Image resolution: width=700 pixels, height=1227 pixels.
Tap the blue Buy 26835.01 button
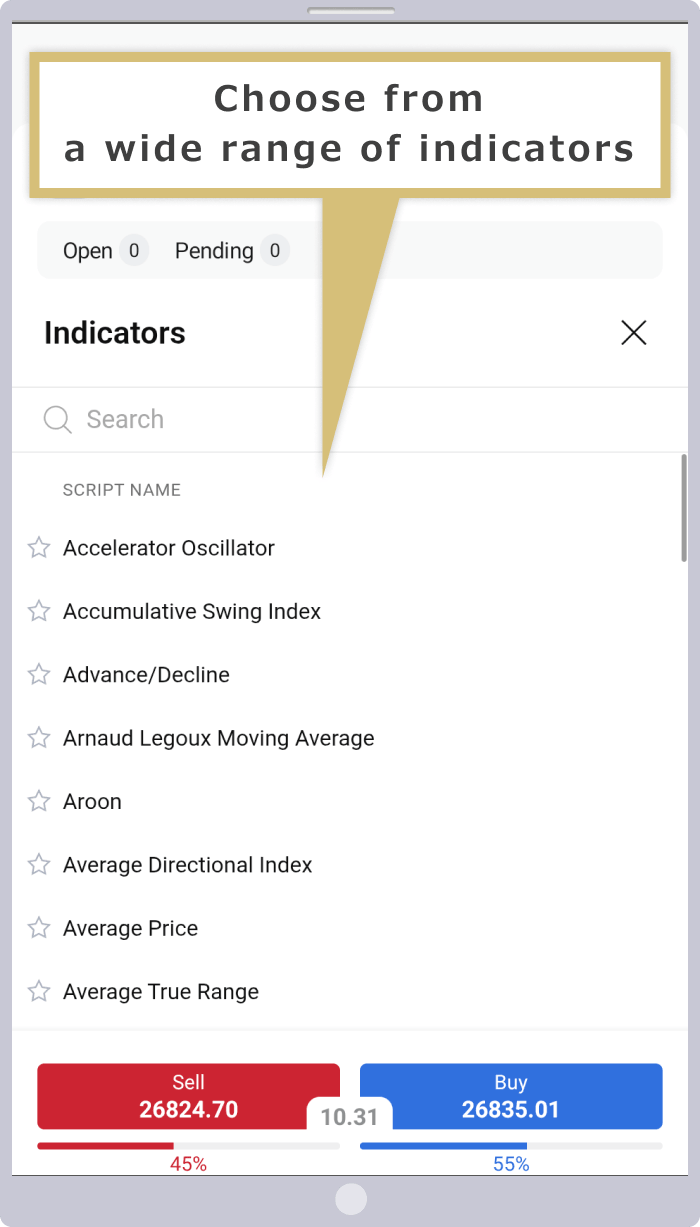point(511,1096)
